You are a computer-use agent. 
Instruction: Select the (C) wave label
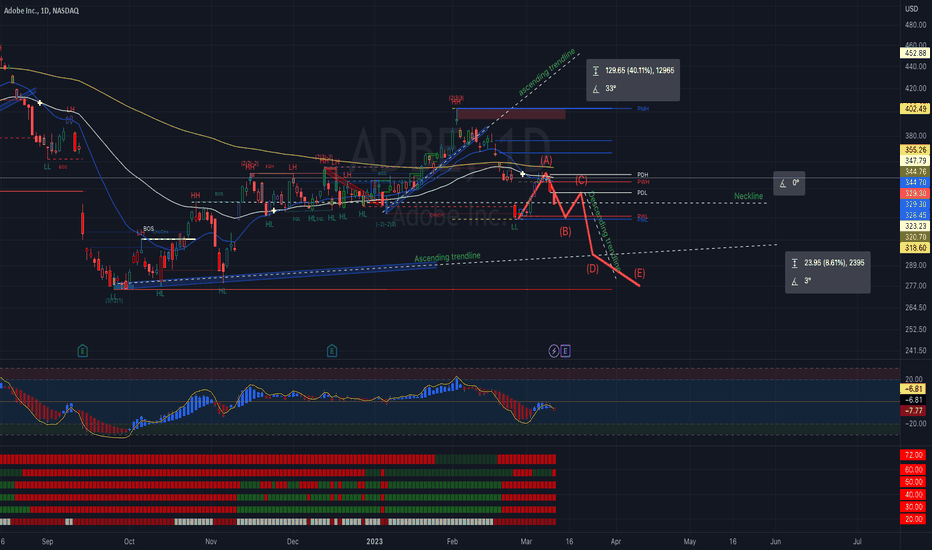pos(581,180)
